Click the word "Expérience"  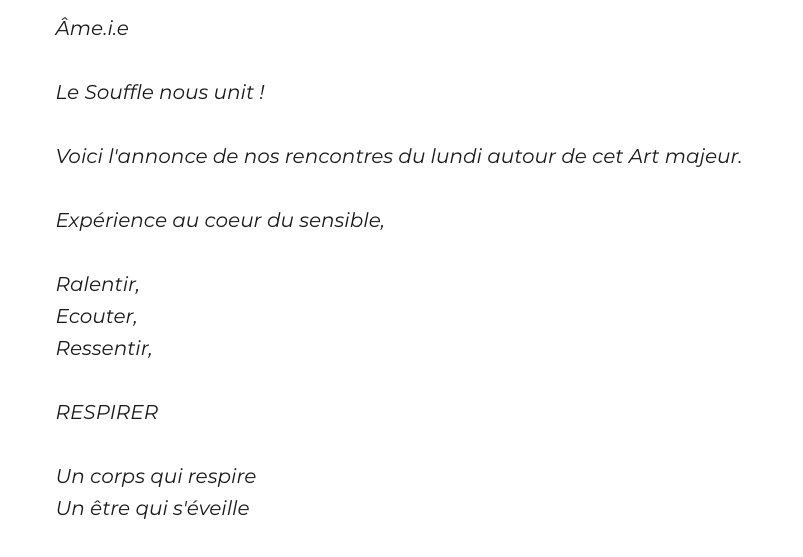pyautogui.click(x=111, y=221)
